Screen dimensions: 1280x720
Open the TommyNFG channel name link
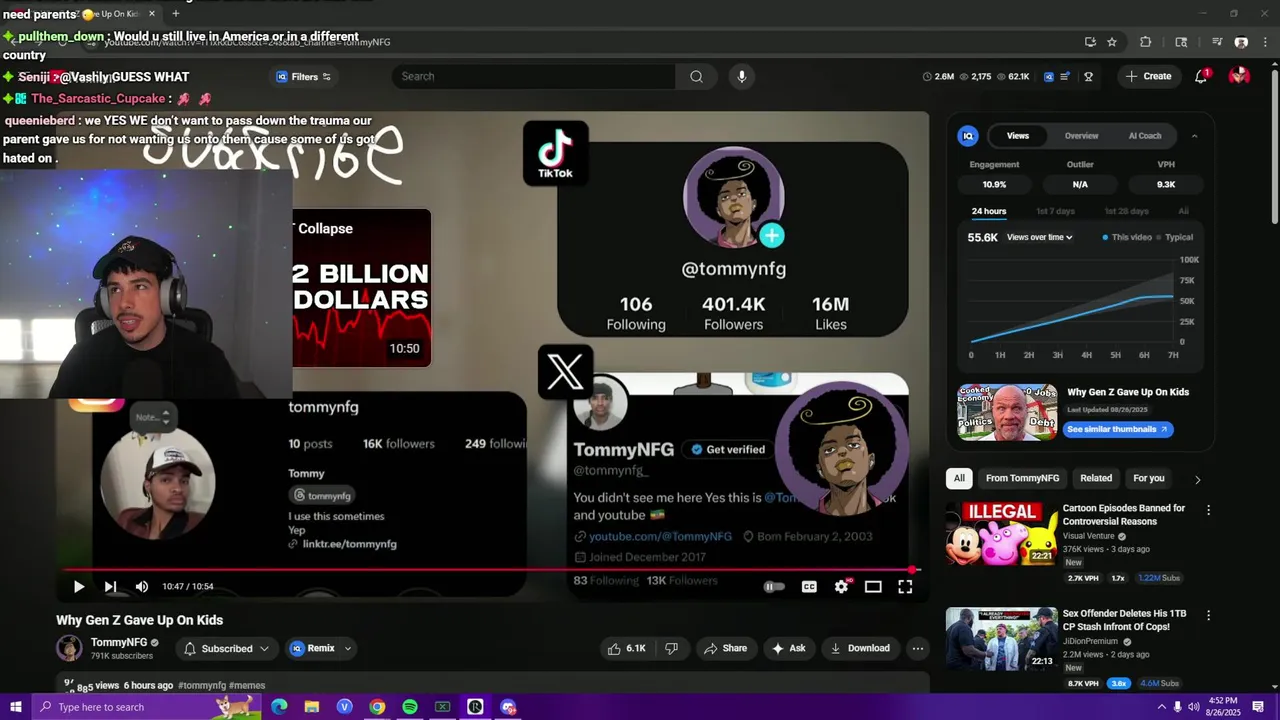pyautogui.click(x=119, y=643)
